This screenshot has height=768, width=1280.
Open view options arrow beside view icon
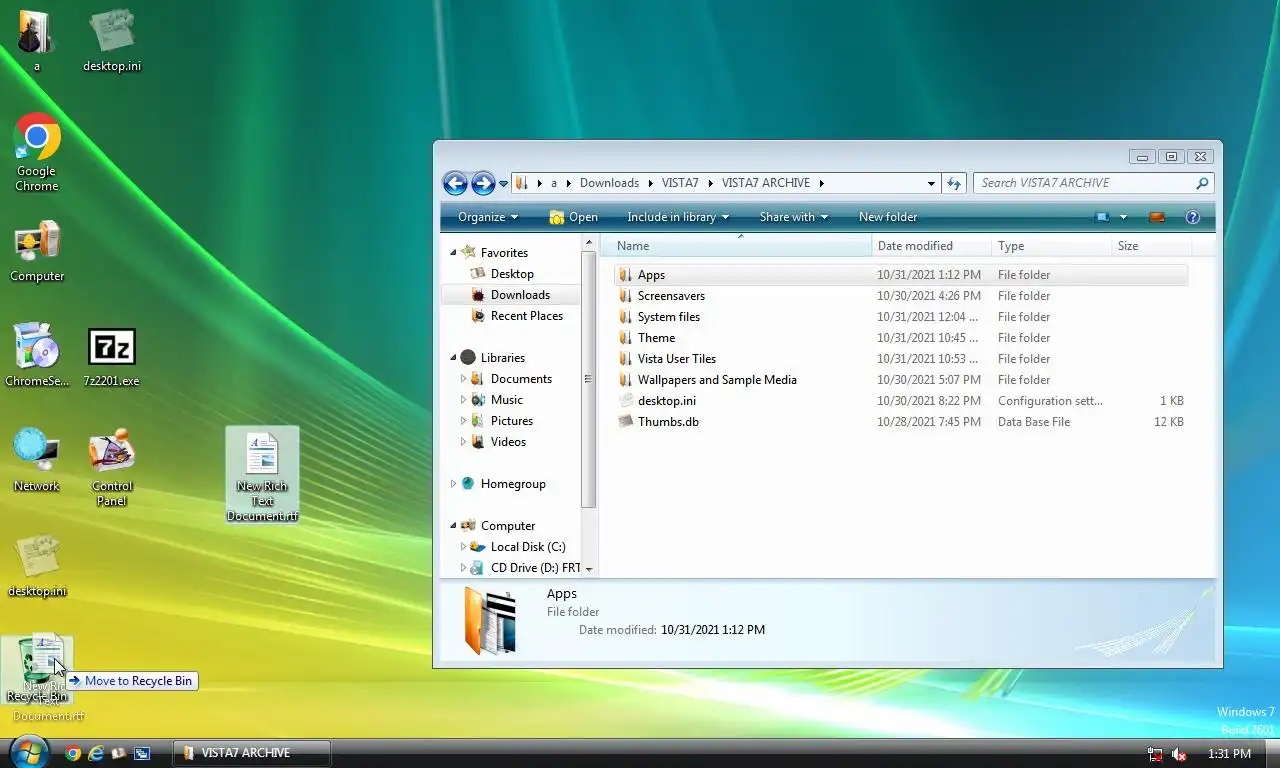(x=1123, y=217)
